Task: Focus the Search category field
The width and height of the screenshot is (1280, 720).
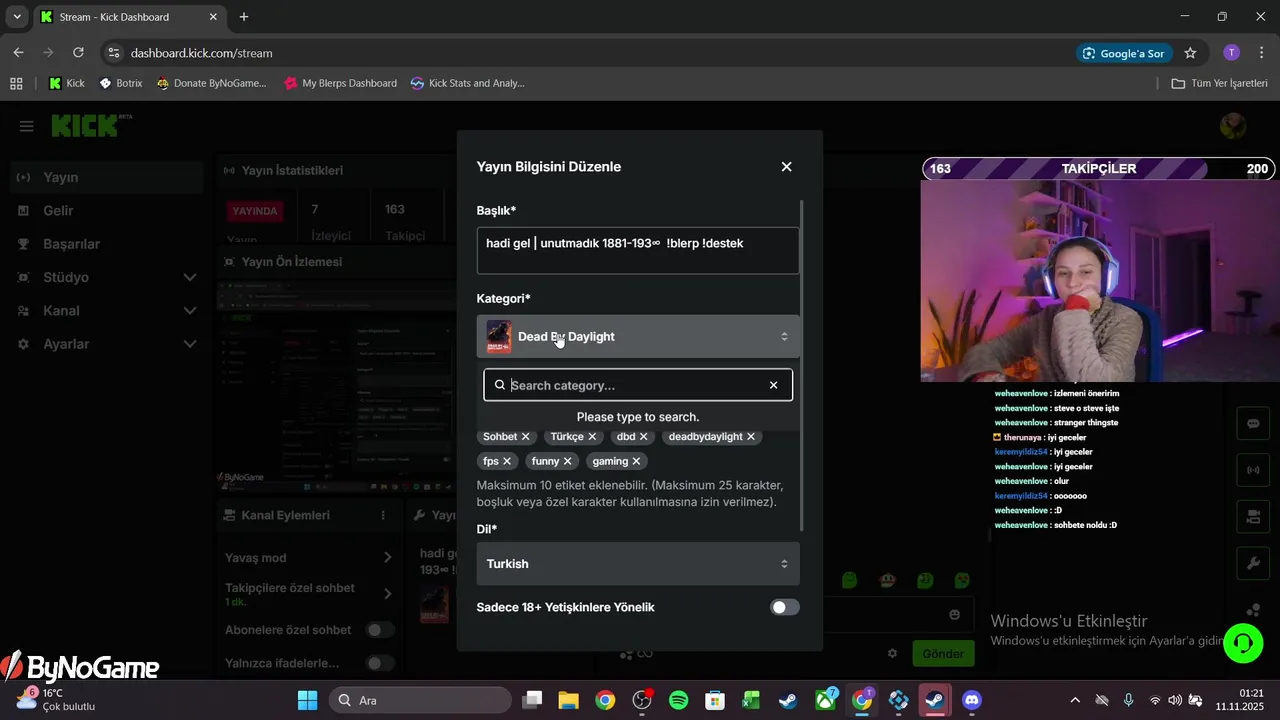Action: pos(638,385)
